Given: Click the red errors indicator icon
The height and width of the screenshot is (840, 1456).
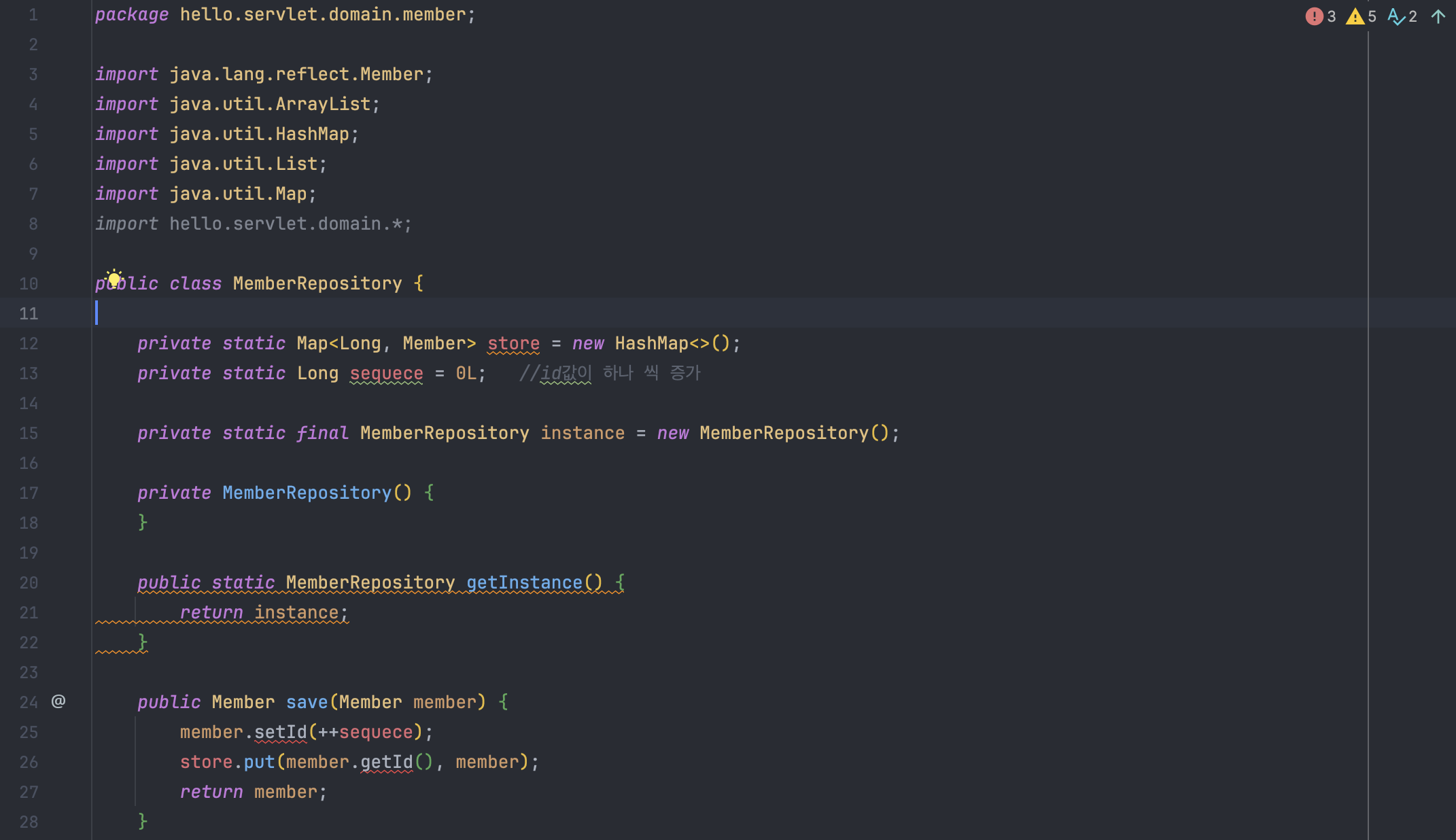Looking at the screenshot, I should point(1313,16).
